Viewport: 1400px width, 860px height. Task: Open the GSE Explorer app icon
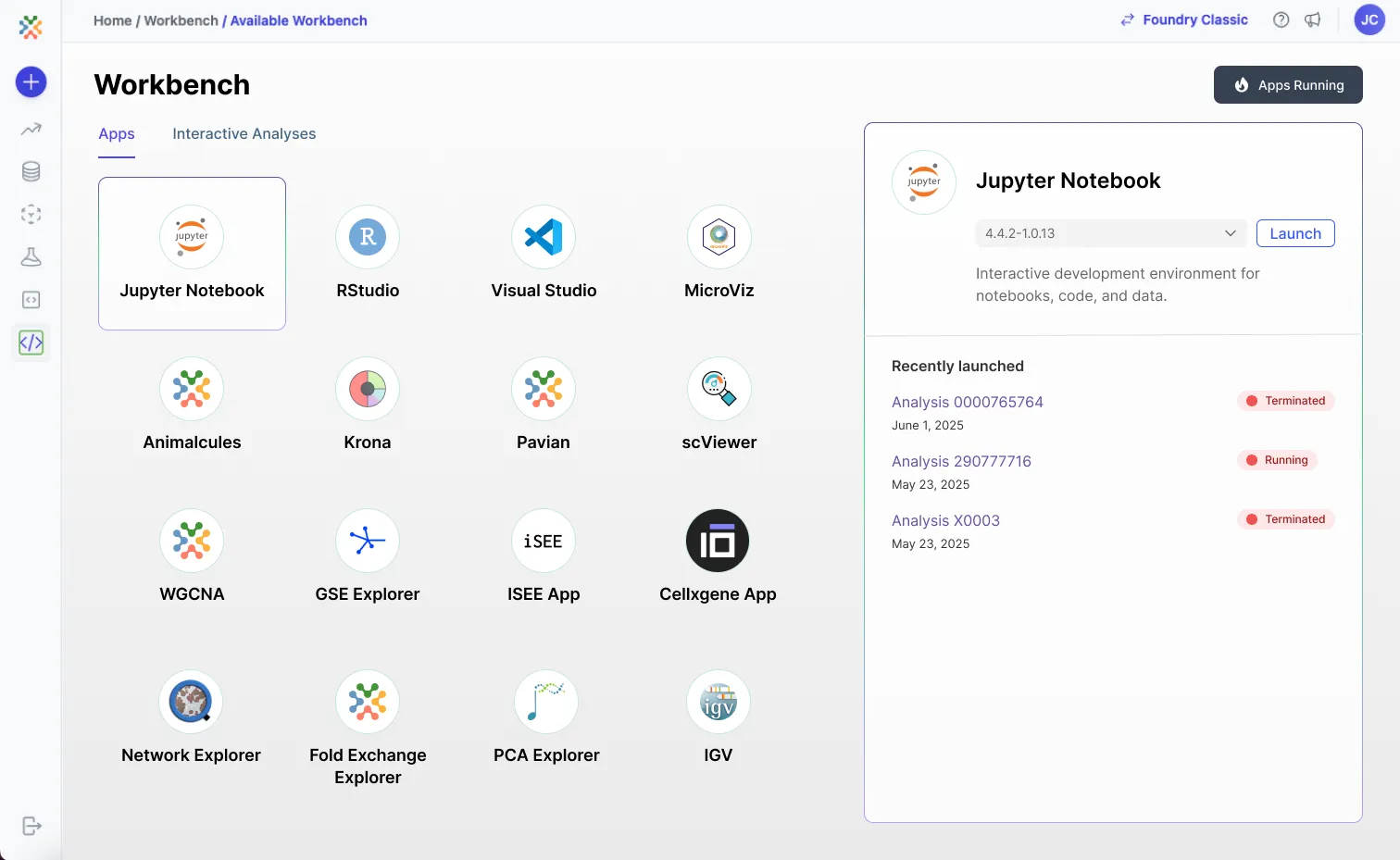(368, 541)
